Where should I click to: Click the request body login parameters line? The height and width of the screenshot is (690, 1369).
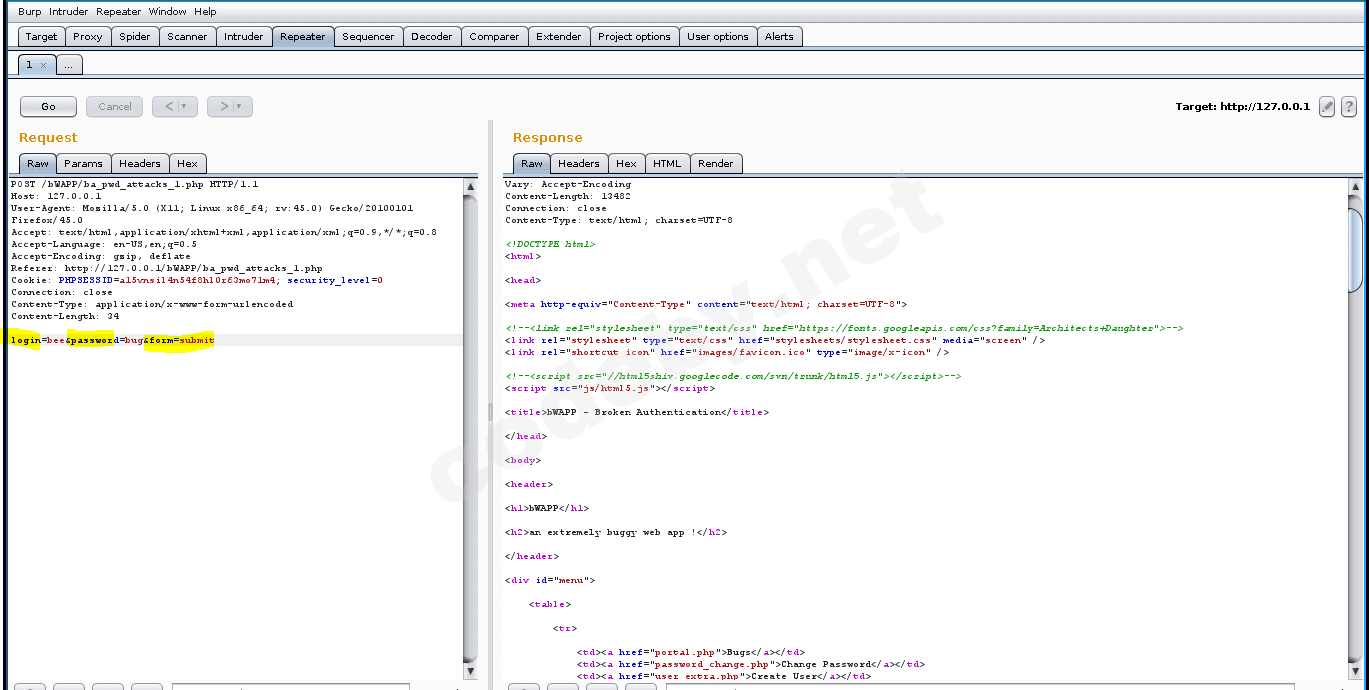[112, 341]
